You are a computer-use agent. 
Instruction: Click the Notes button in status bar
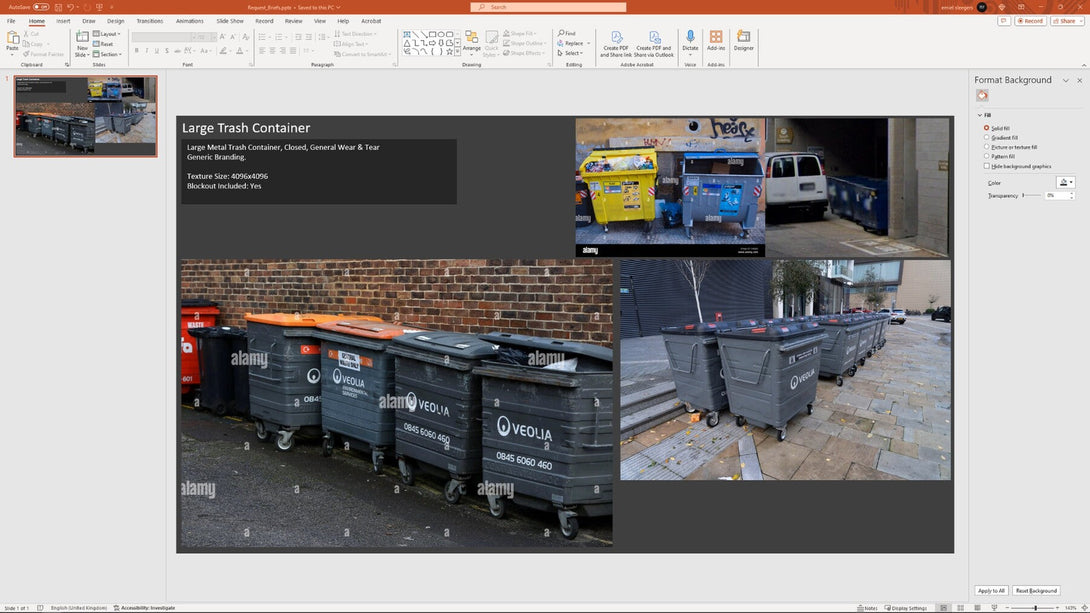(x=868, y=608)
